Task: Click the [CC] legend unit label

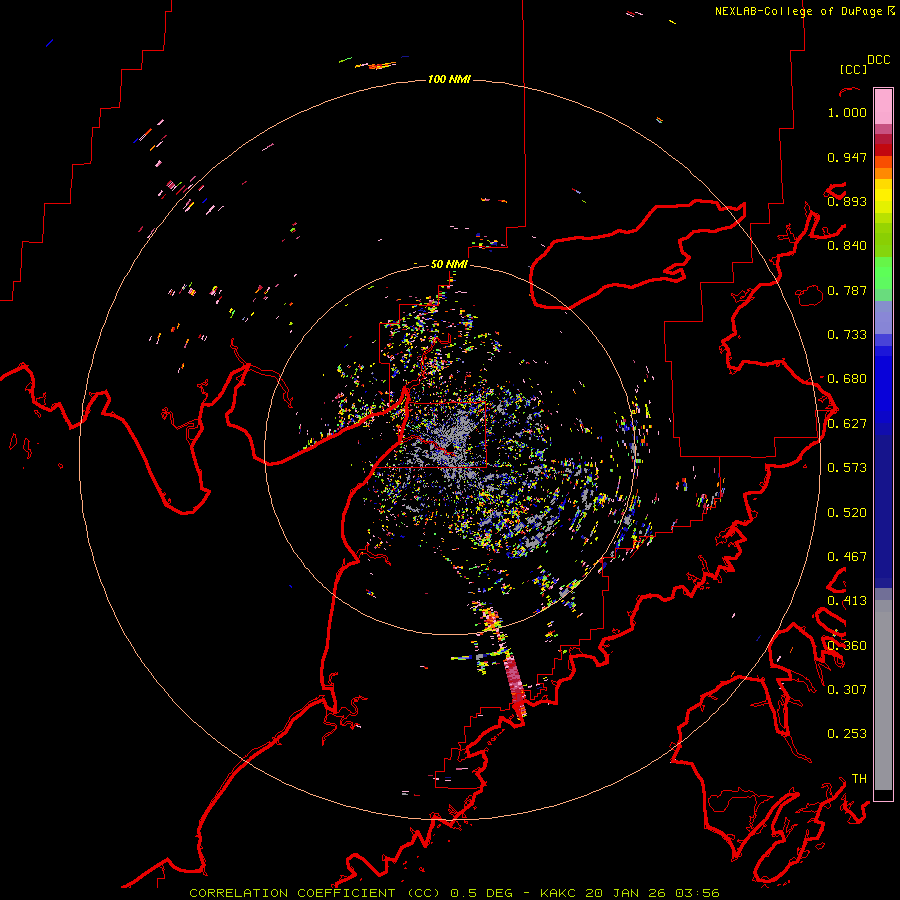Action: tap(853, 69)
